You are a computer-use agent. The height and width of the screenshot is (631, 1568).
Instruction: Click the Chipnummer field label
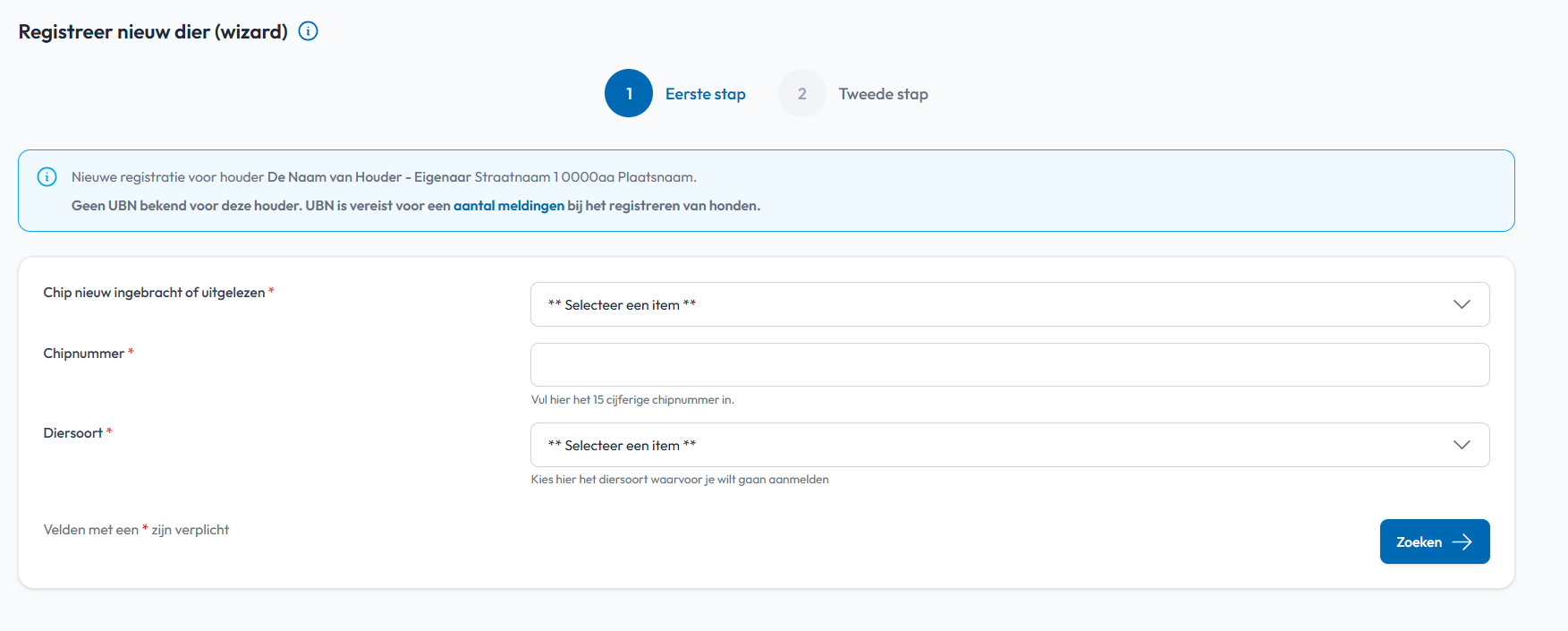coord(84,354)
